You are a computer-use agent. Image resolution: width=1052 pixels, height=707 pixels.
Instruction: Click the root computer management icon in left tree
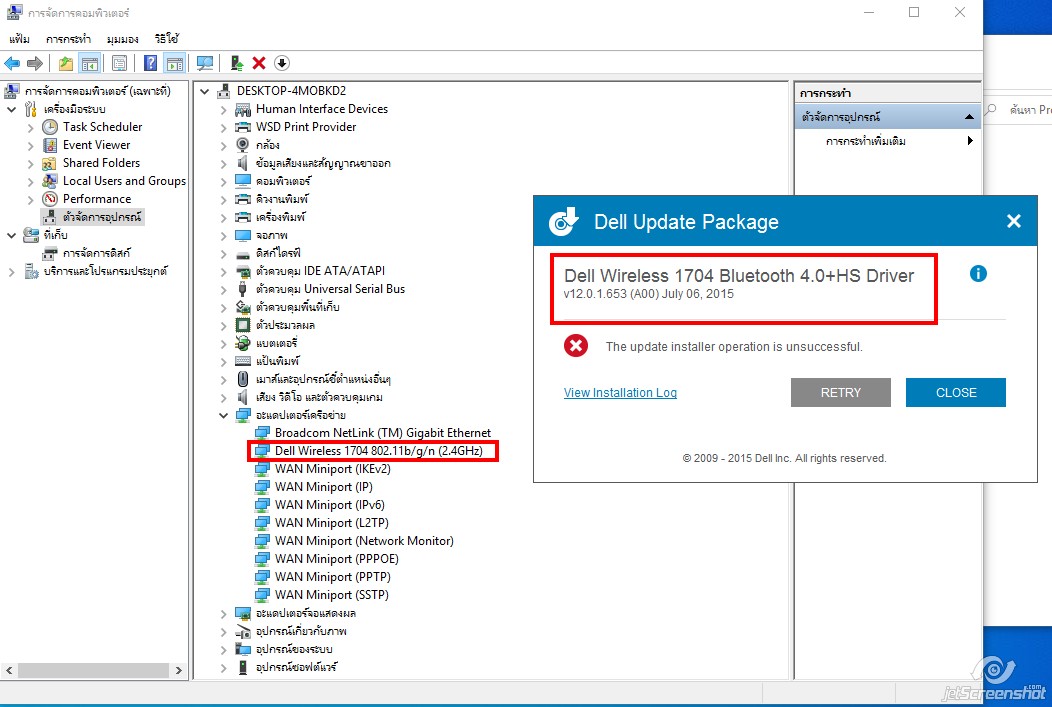pyautogui.click(x=12, y=91)
